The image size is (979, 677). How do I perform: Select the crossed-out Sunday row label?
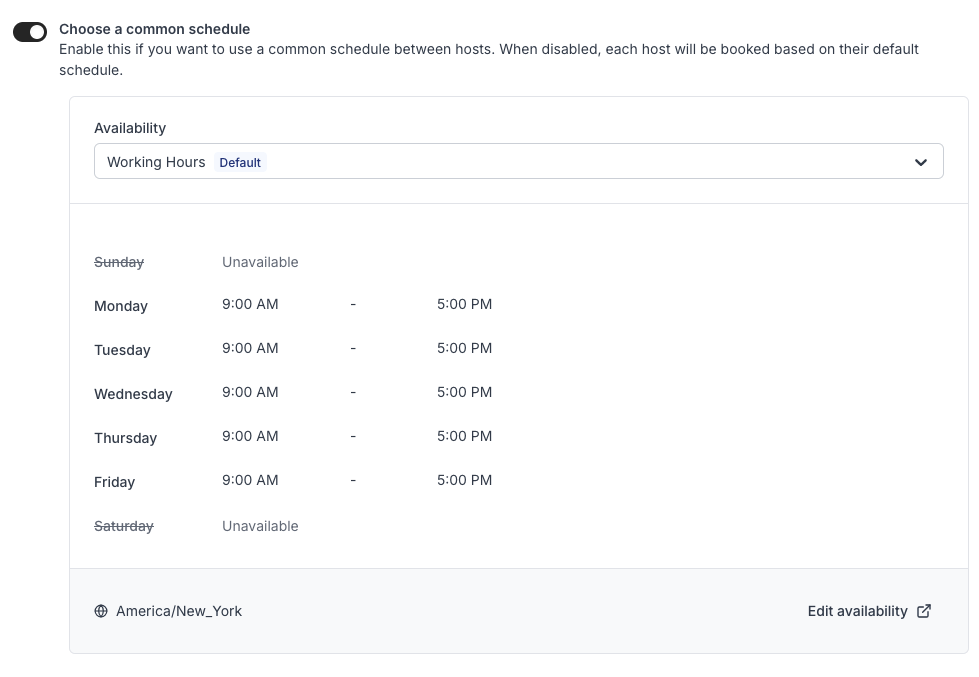[x=119, y=262]
